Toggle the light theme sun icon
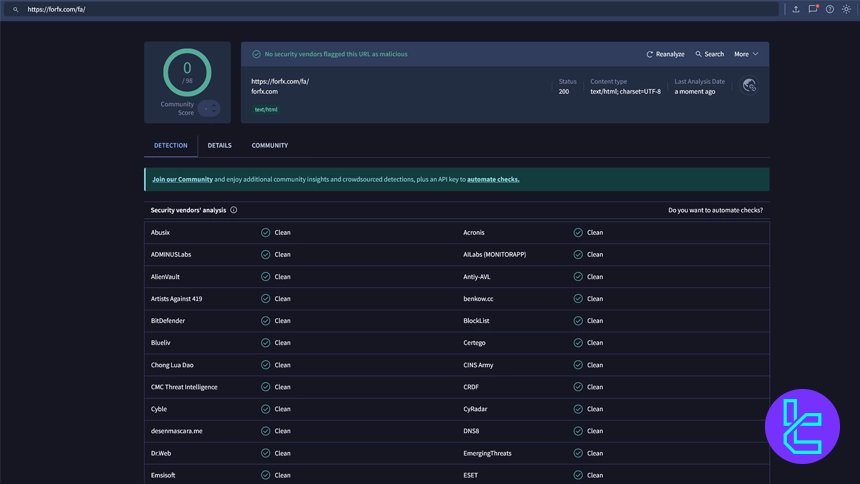860x484 pixels. click(x=846, y=9)
